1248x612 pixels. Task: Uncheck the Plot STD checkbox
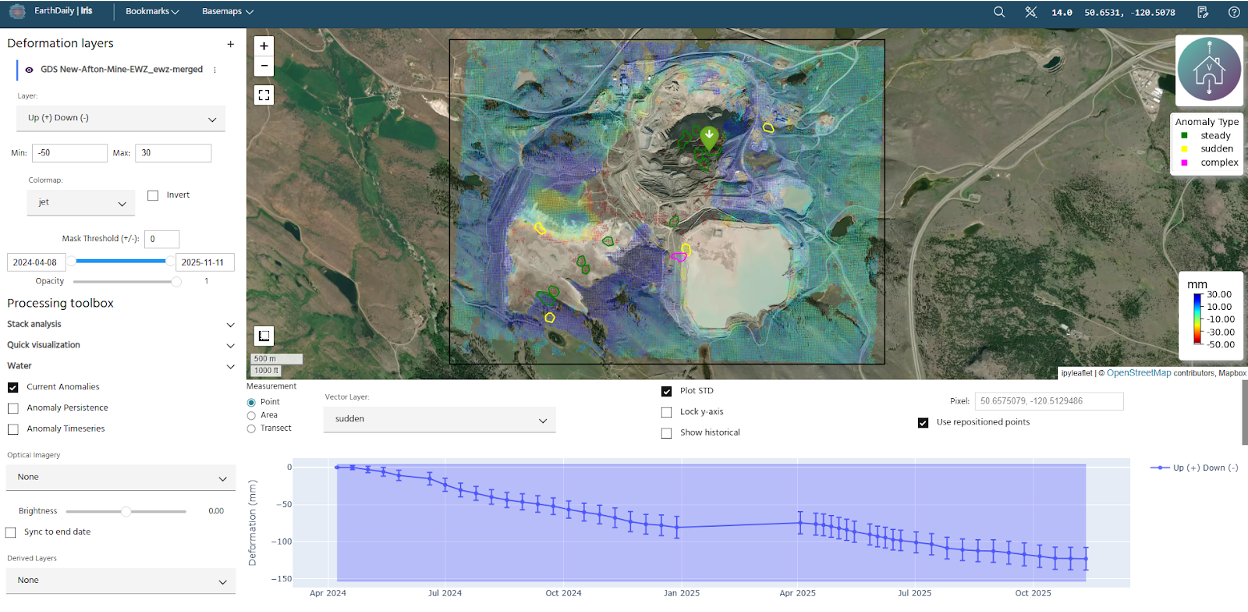(667, 391)
